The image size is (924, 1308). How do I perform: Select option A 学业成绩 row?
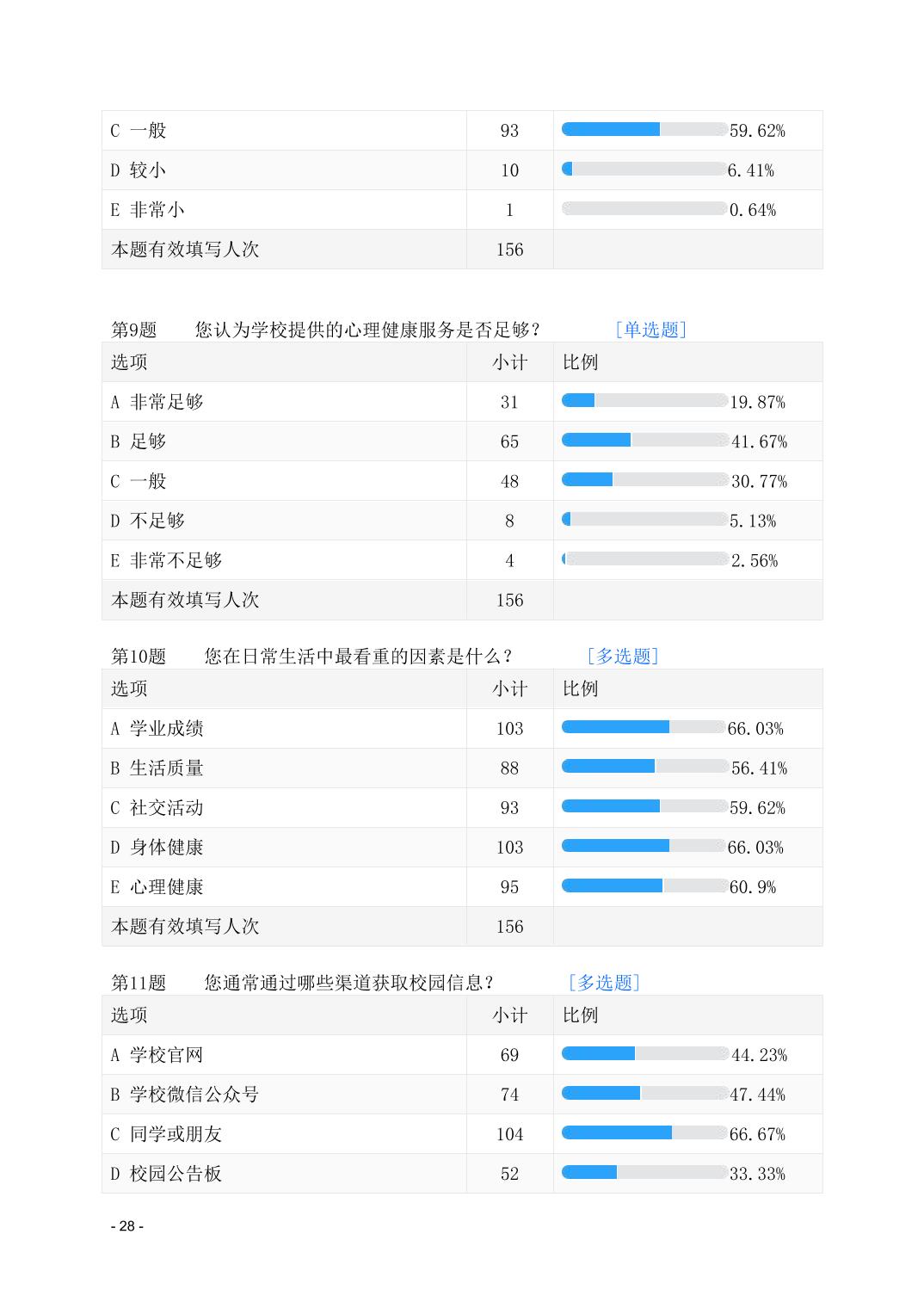pyautogui.click(x=462, y=729)
